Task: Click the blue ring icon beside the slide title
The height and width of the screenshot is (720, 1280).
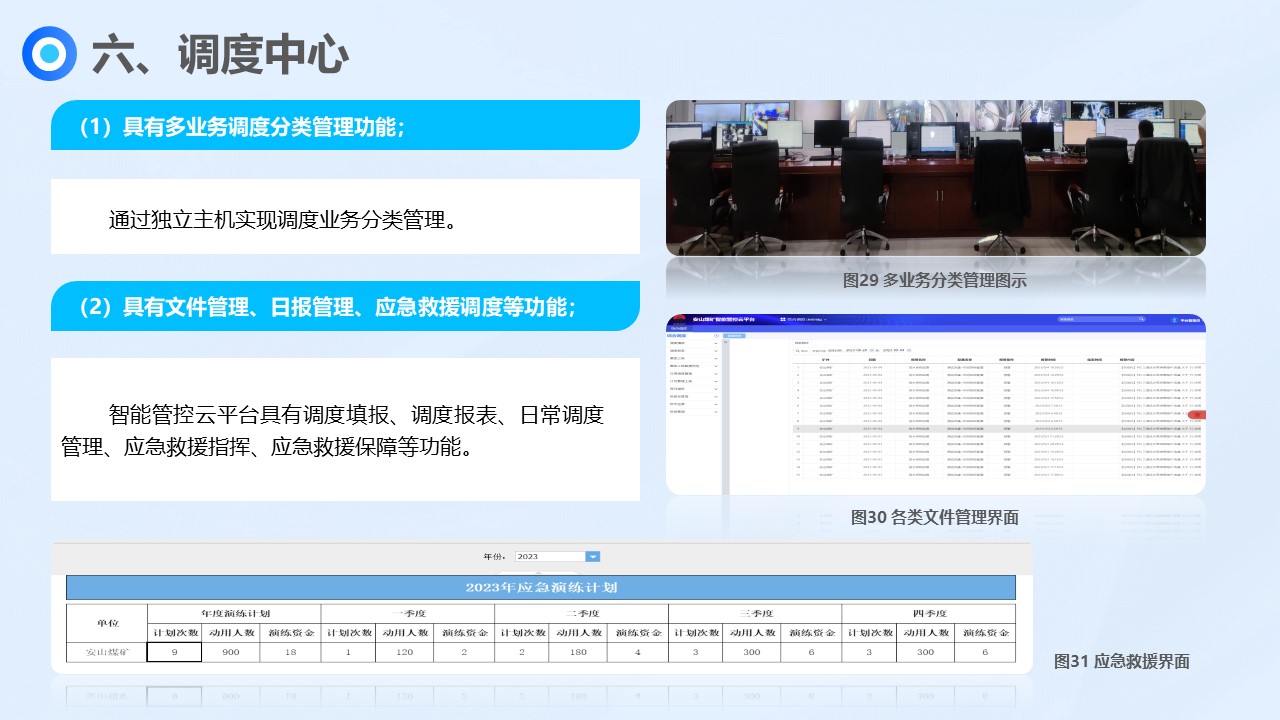Action: click(49, 53)
